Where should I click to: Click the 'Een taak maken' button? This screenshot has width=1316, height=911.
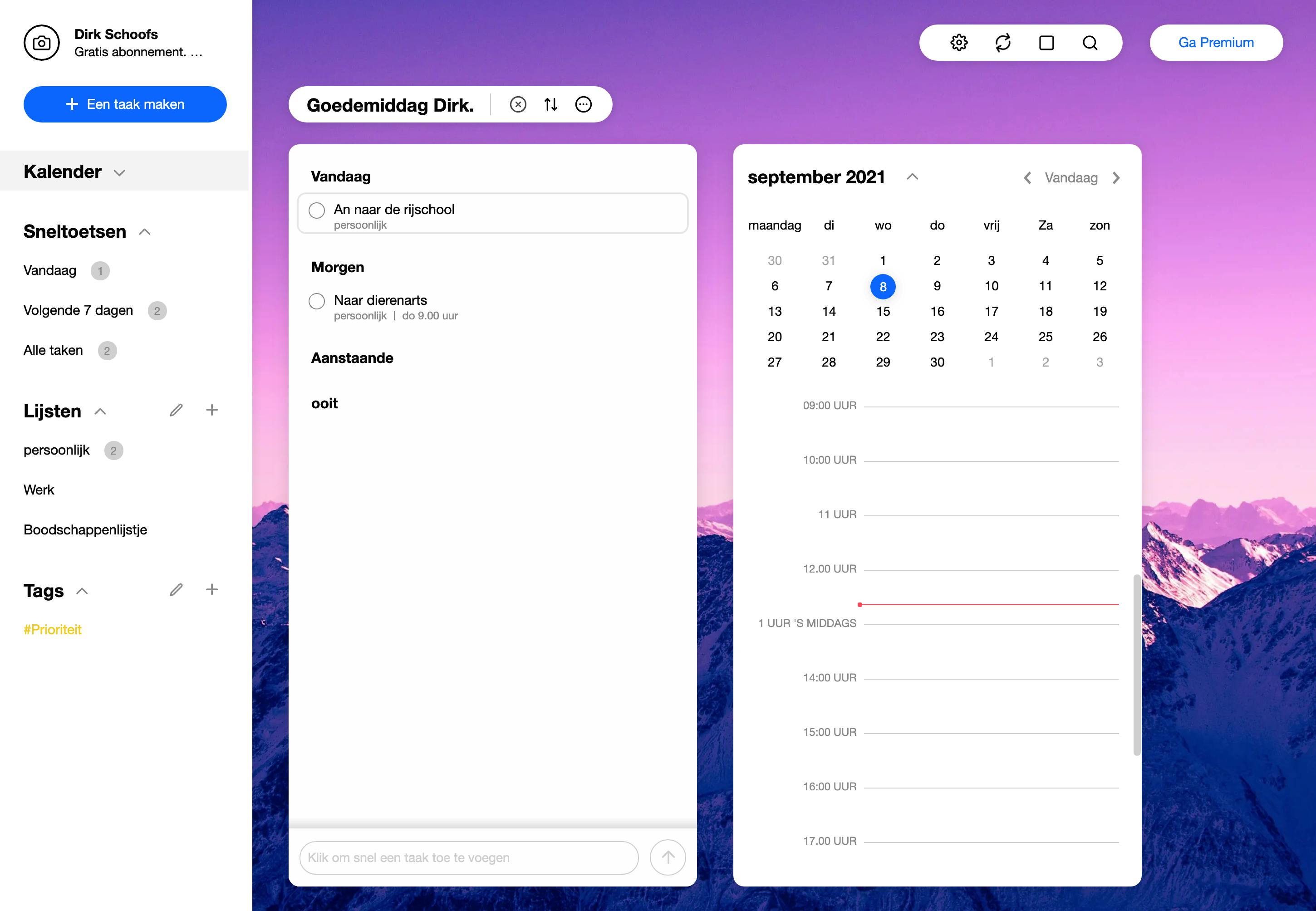click(125, 104)
